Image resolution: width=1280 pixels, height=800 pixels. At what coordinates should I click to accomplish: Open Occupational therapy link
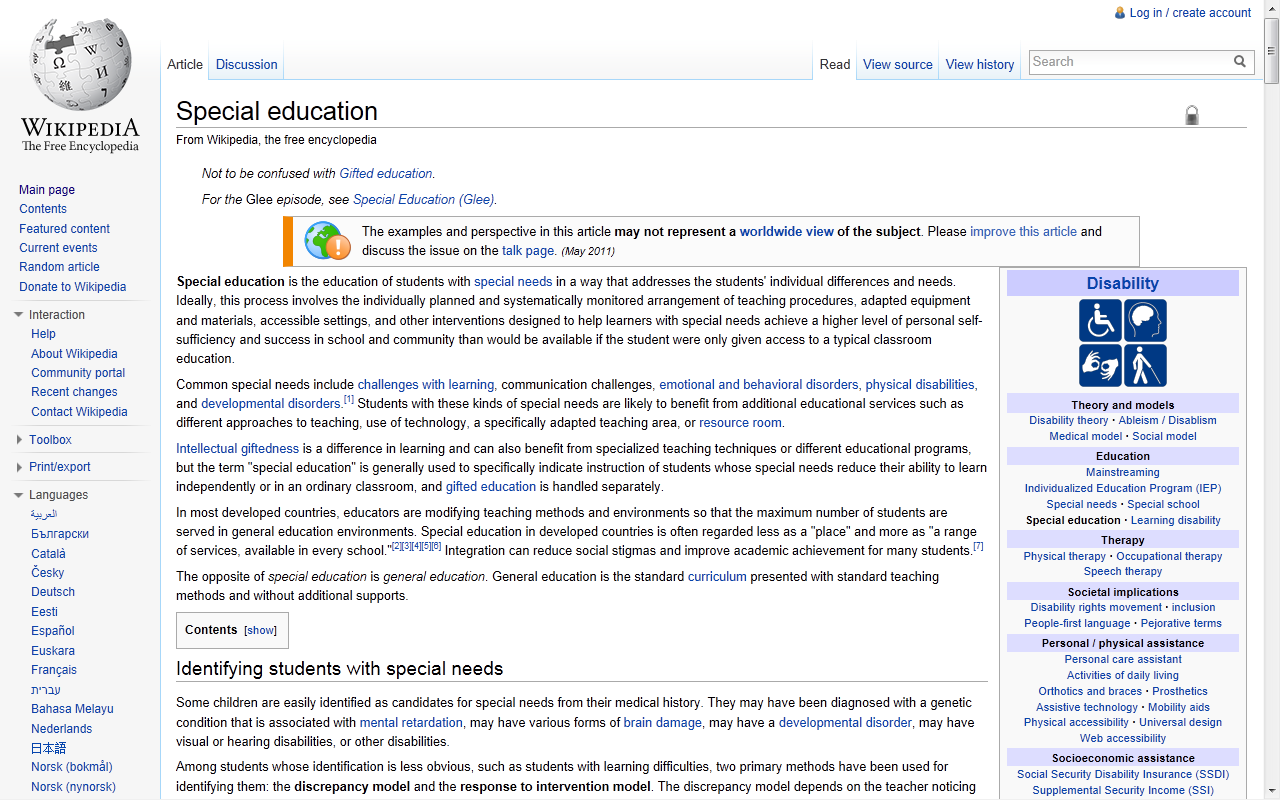coord(1169,557)
